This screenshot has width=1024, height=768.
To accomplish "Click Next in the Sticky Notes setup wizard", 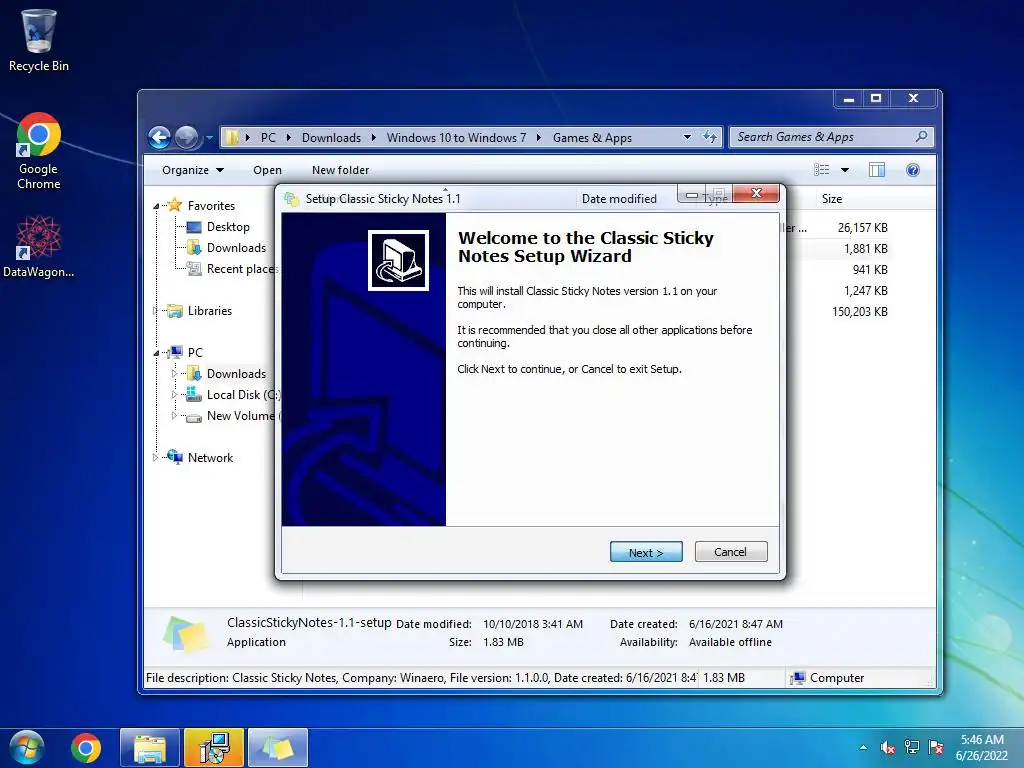I will click(646, 552).
